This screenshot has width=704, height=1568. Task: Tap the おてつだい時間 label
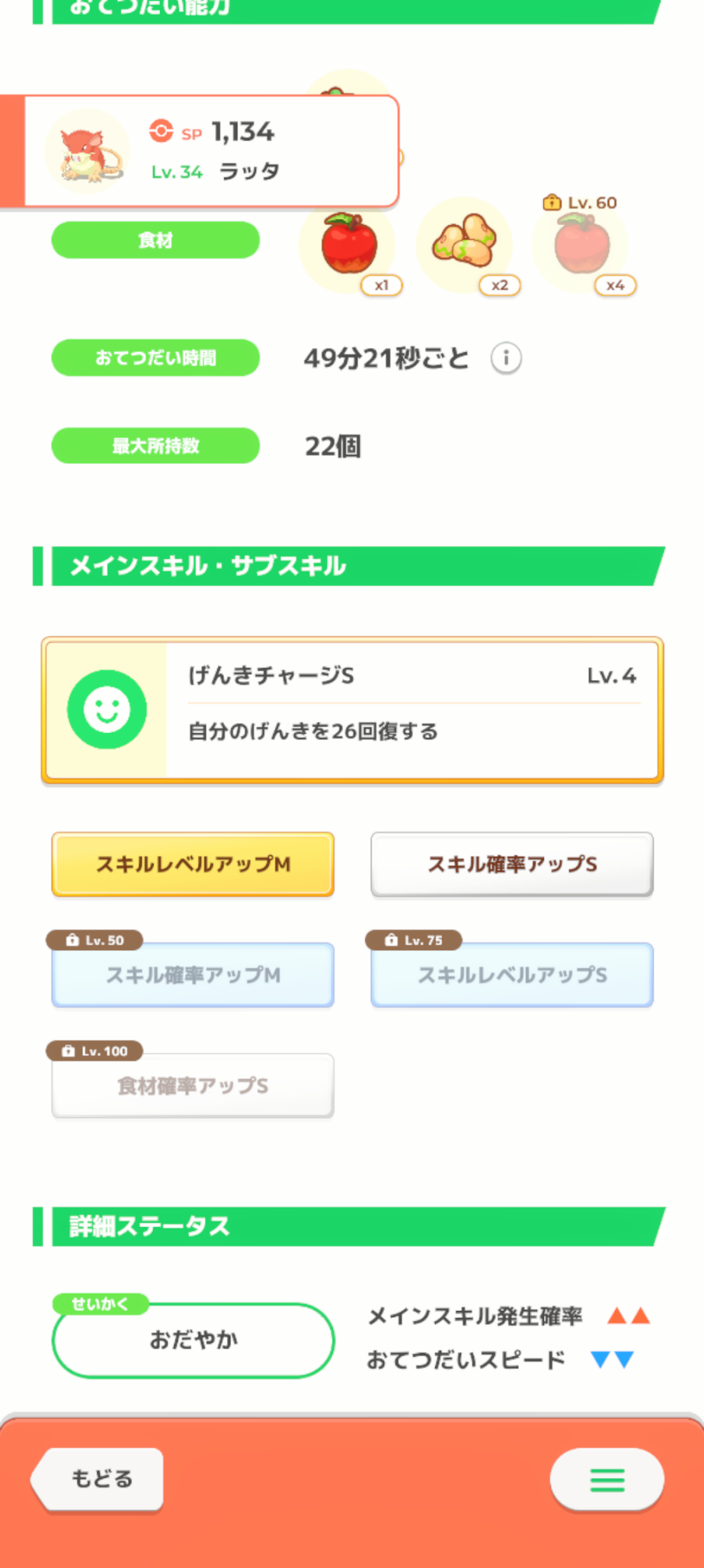pos(155,358)
